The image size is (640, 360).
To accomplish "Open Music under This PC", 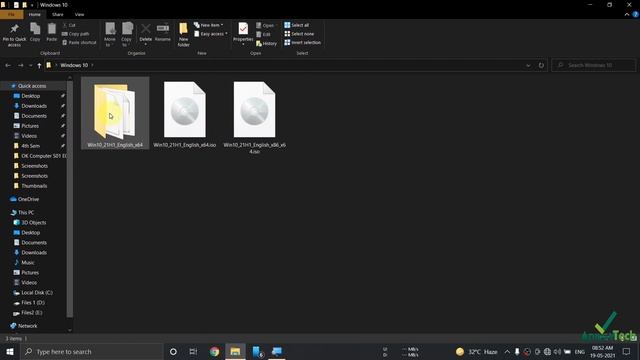I will (x=28, y=263).
